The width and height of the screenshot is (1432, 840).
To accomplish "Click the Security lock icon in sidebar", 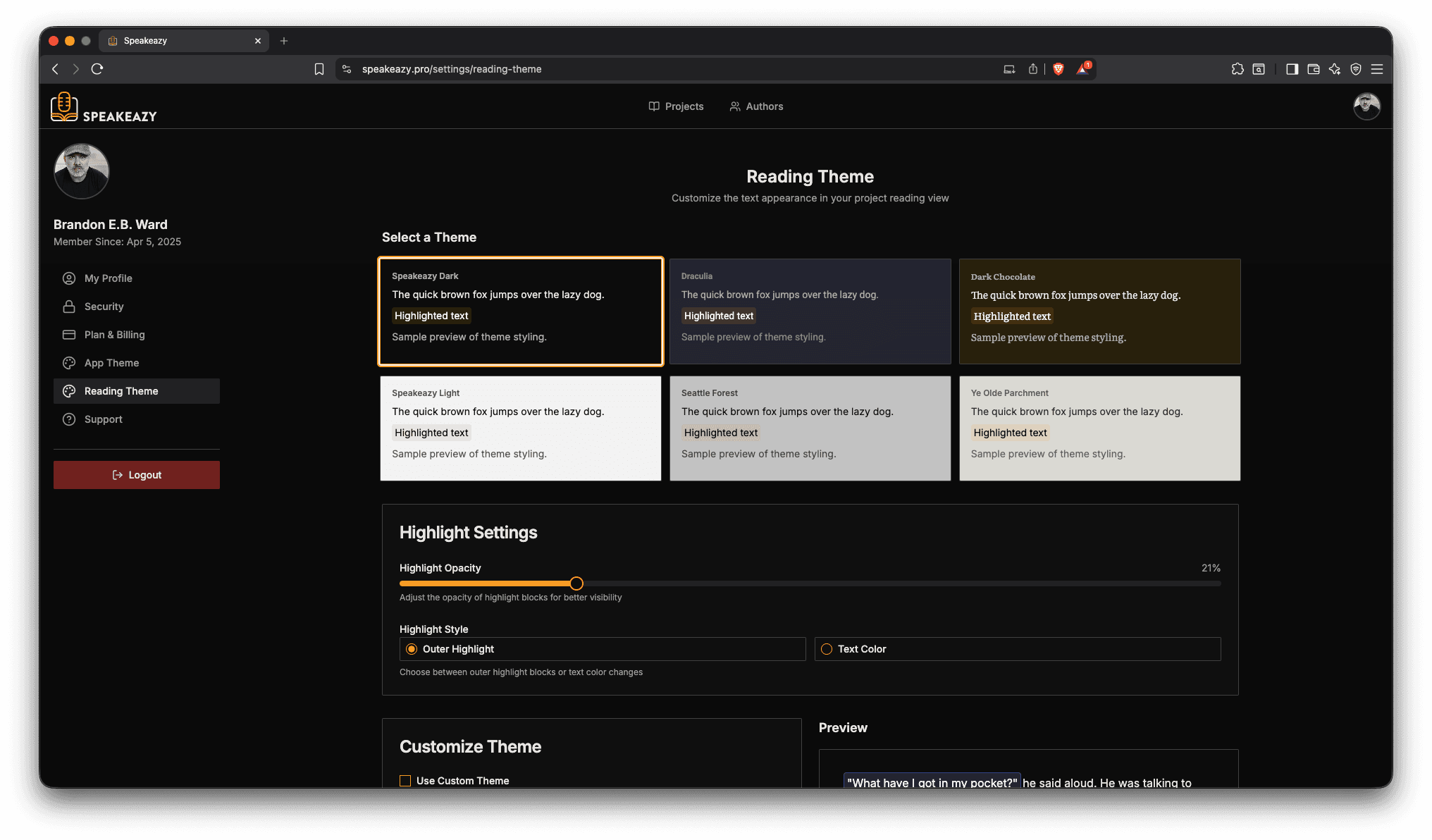I will tap(68, 307).
